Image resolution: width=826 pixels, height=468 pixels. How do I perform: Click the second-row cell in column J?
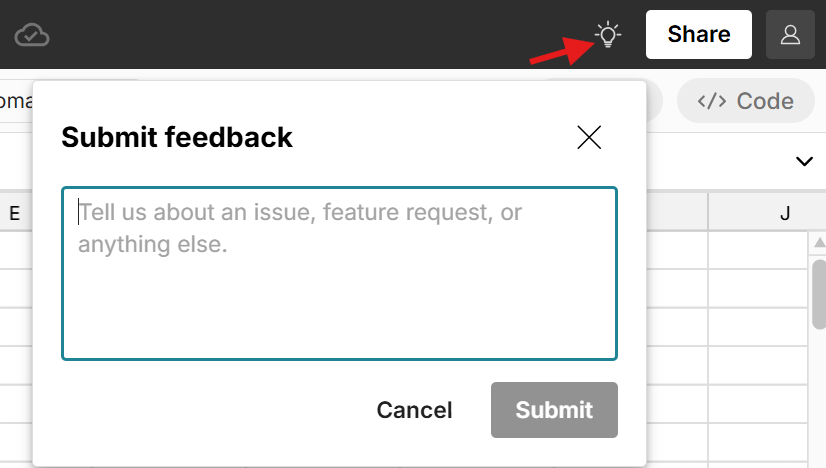tap(757, 289)
